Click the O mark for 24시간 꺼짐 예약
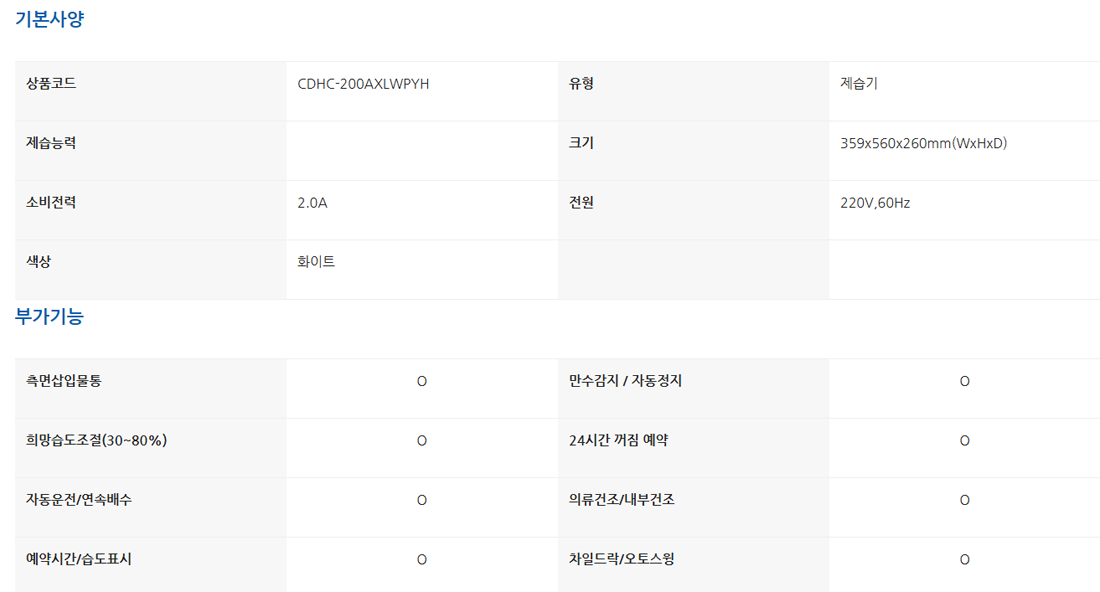The image size is (1100, 592). click(x=964, y=441)
